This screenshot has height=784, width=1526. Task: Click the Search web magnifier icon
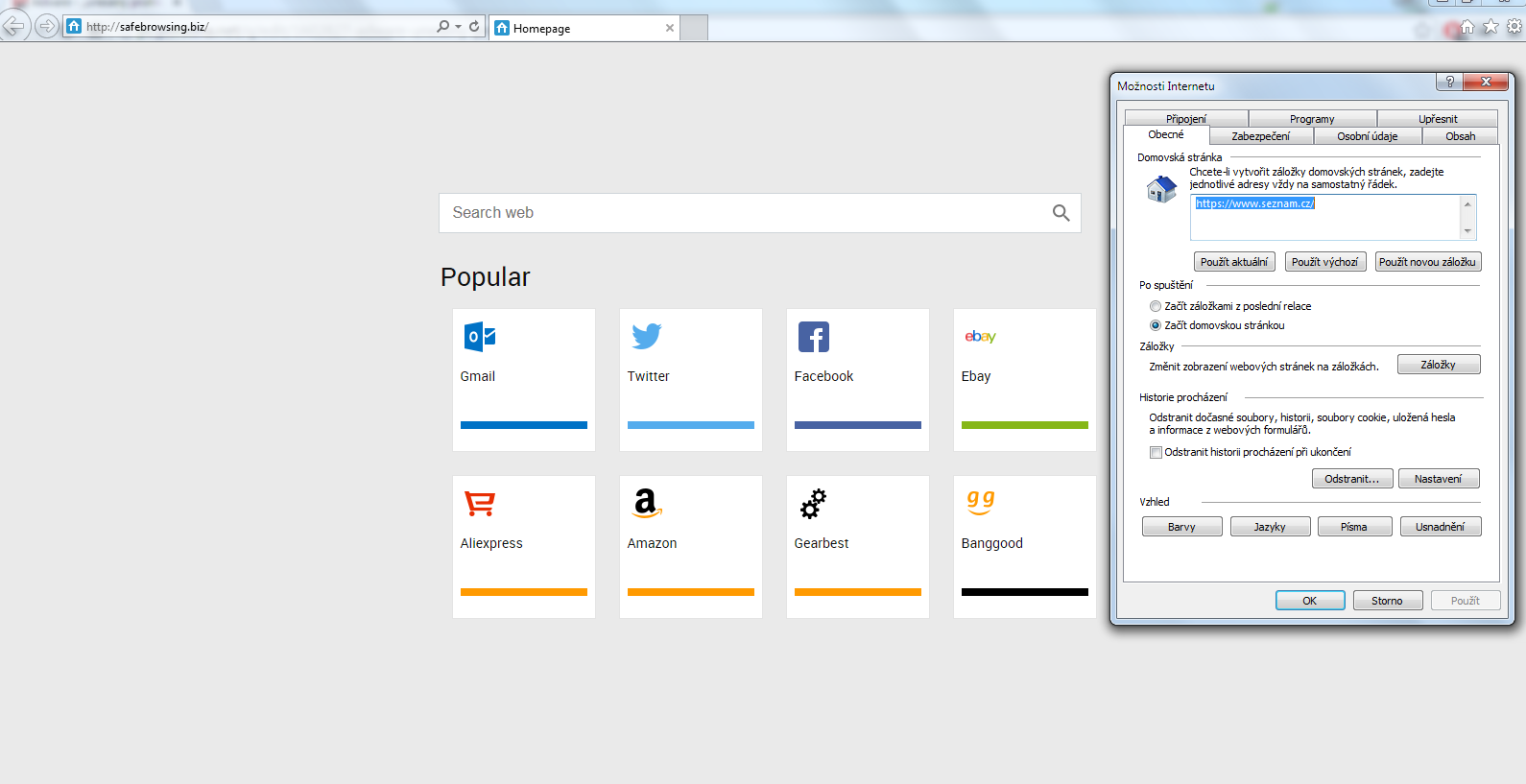tap(1061, 213)
